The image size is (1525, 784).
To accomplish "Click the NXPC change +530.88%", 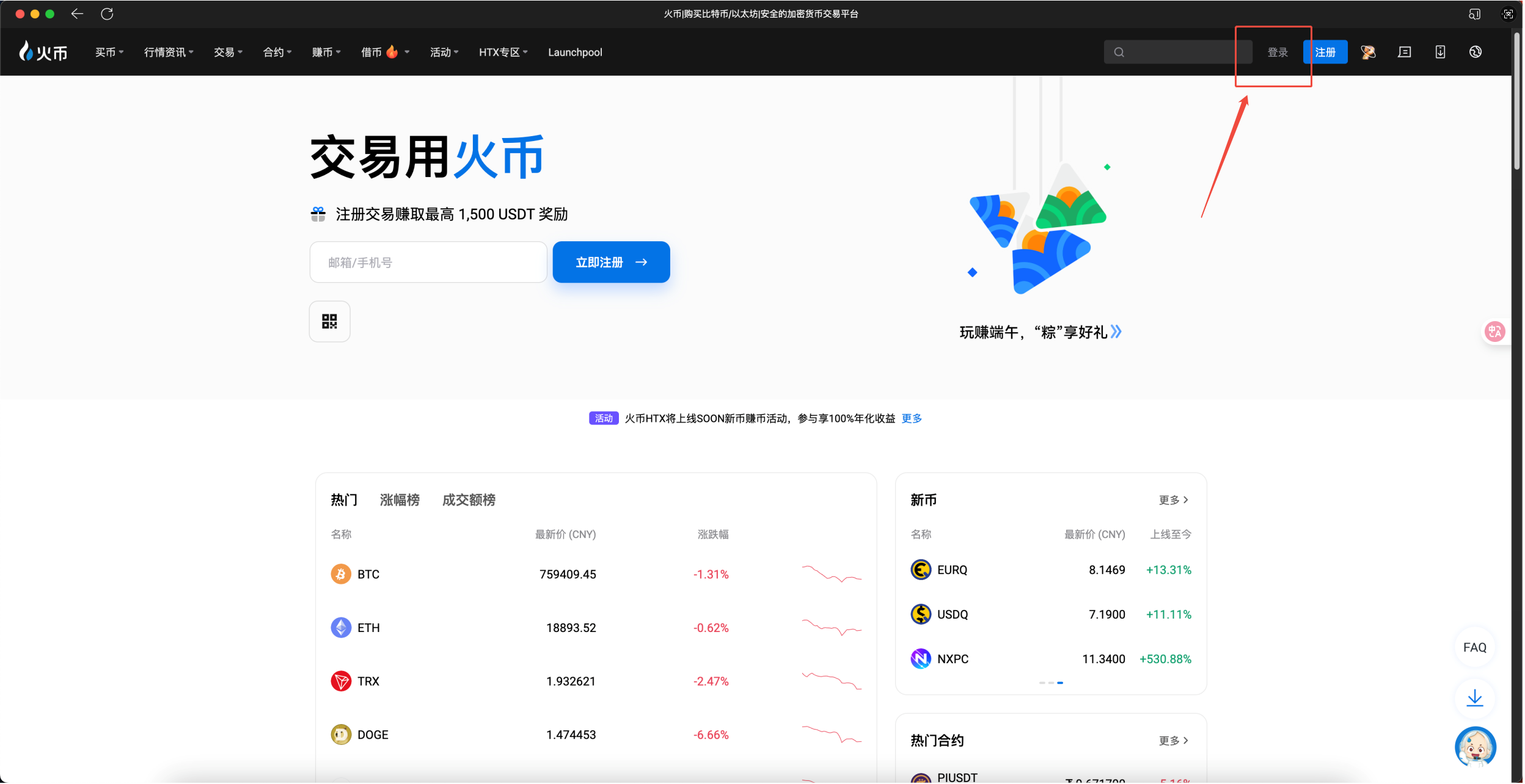I will tap(1165, 659).
